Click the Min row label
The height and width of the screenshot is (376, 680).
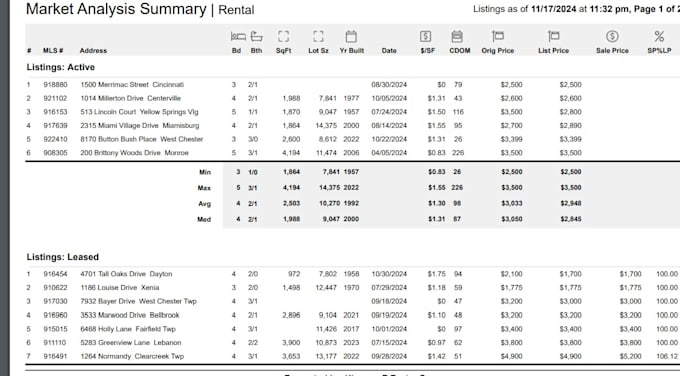205,172
